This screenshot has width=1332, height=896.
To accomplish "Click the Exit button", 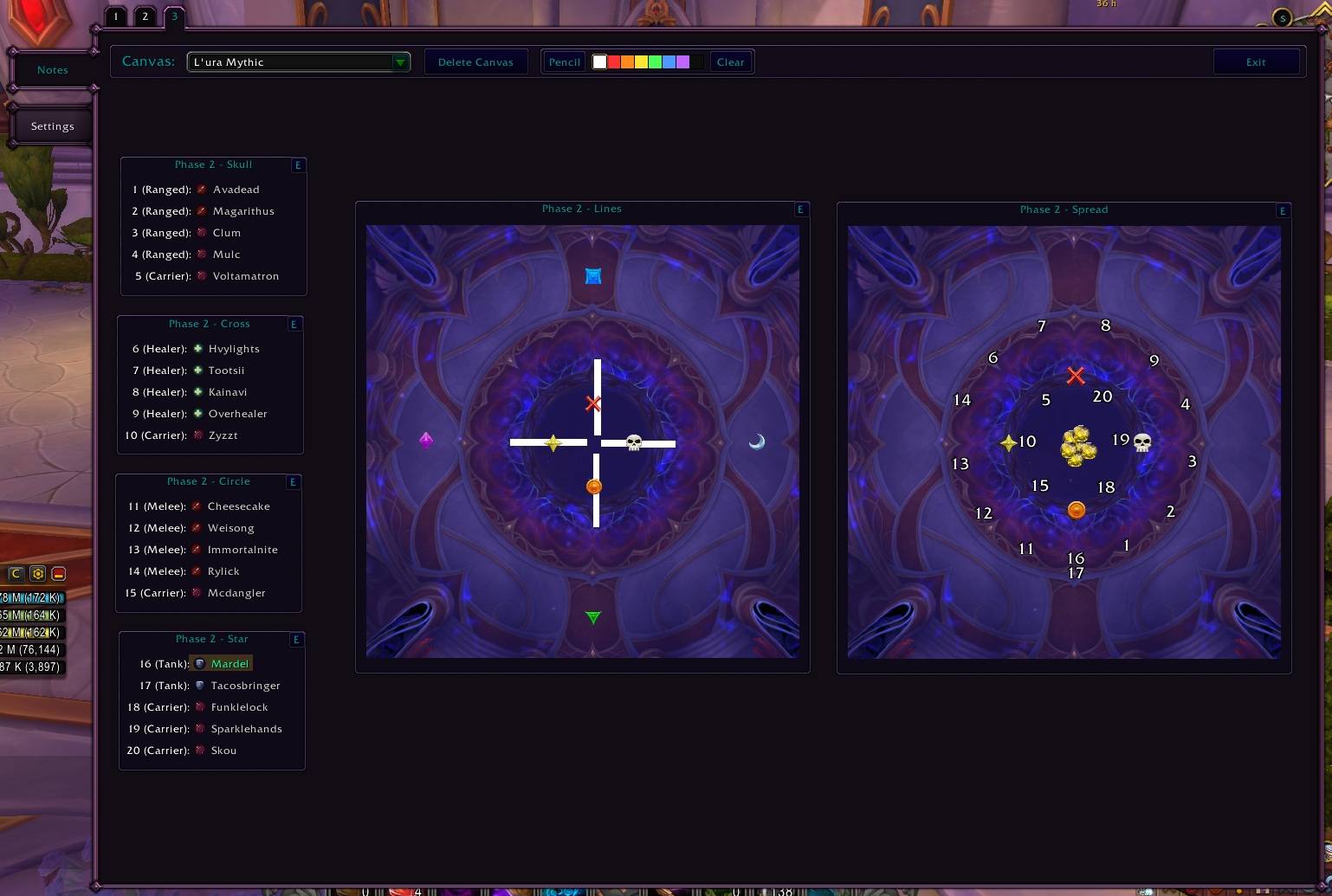I will [x=1256, y=62].
